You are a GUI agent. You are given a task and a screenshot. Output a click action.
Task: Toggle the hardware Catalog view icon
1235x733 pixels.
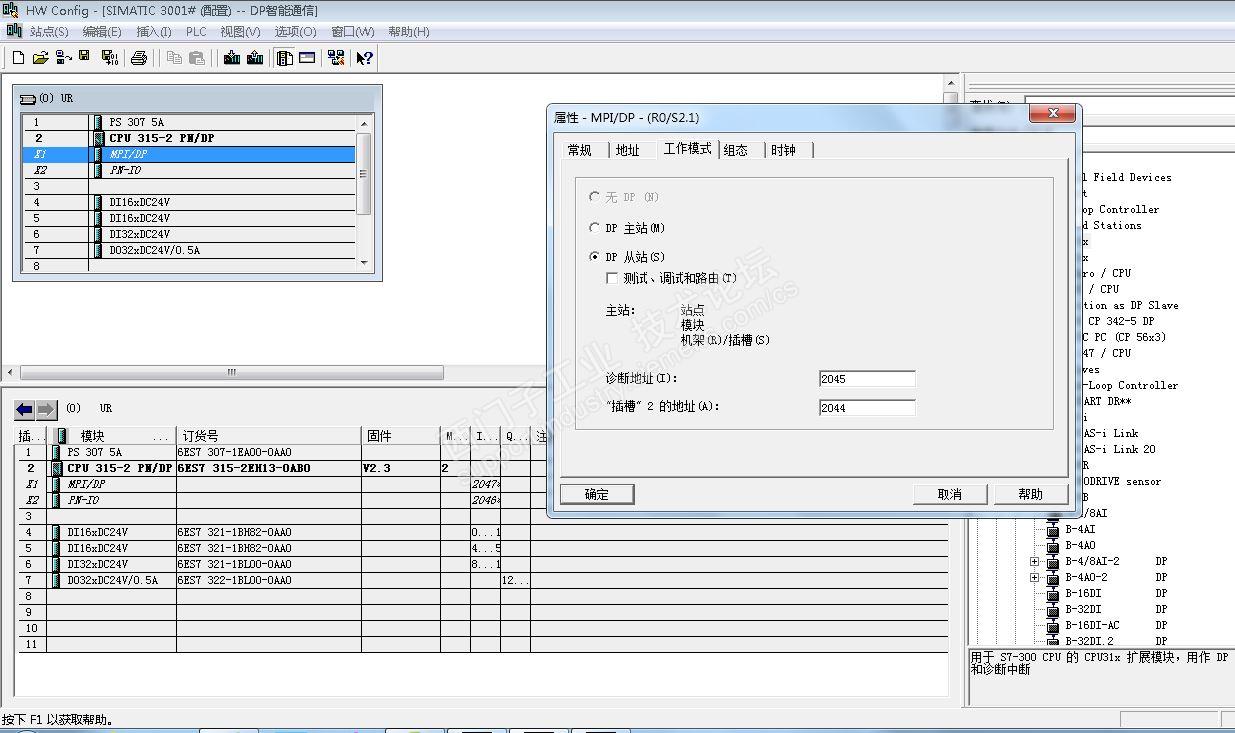coord(284,58)
